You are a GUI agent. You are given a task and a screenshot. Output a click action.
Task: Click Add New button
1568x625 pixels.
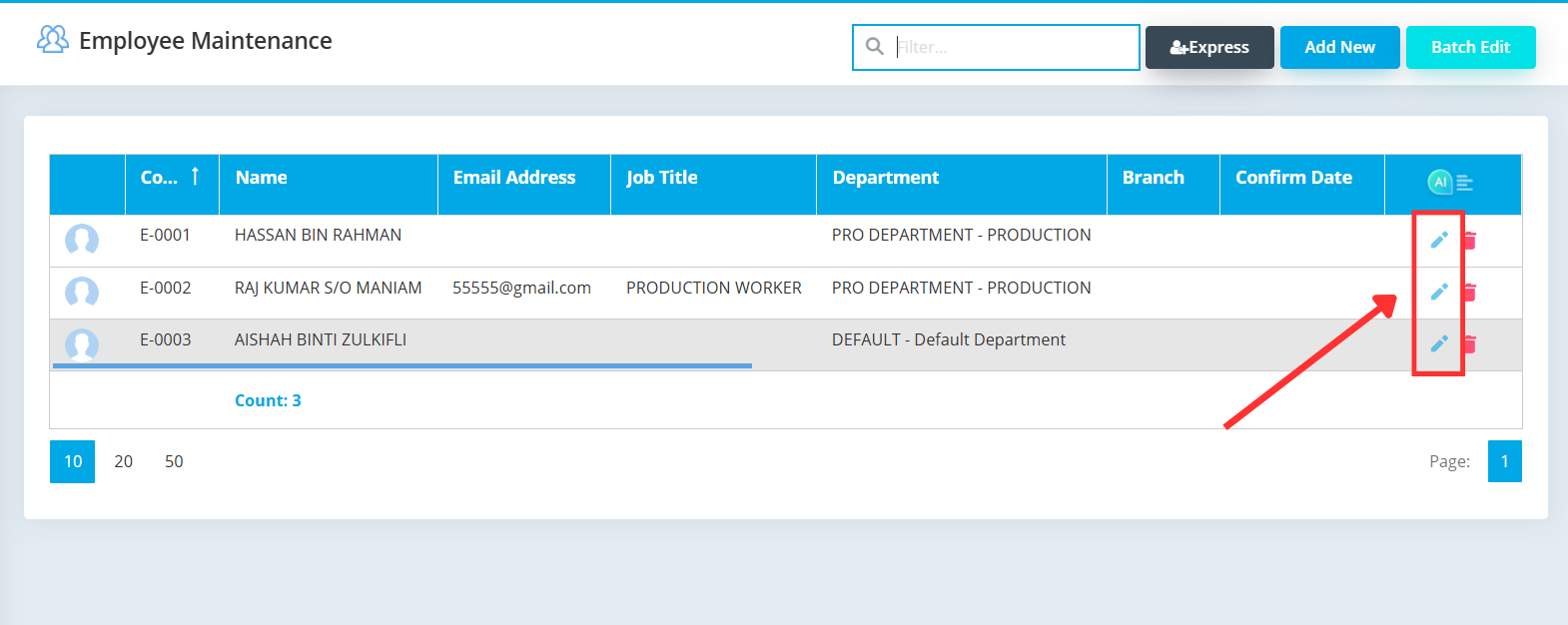[x=1340, y=47]
